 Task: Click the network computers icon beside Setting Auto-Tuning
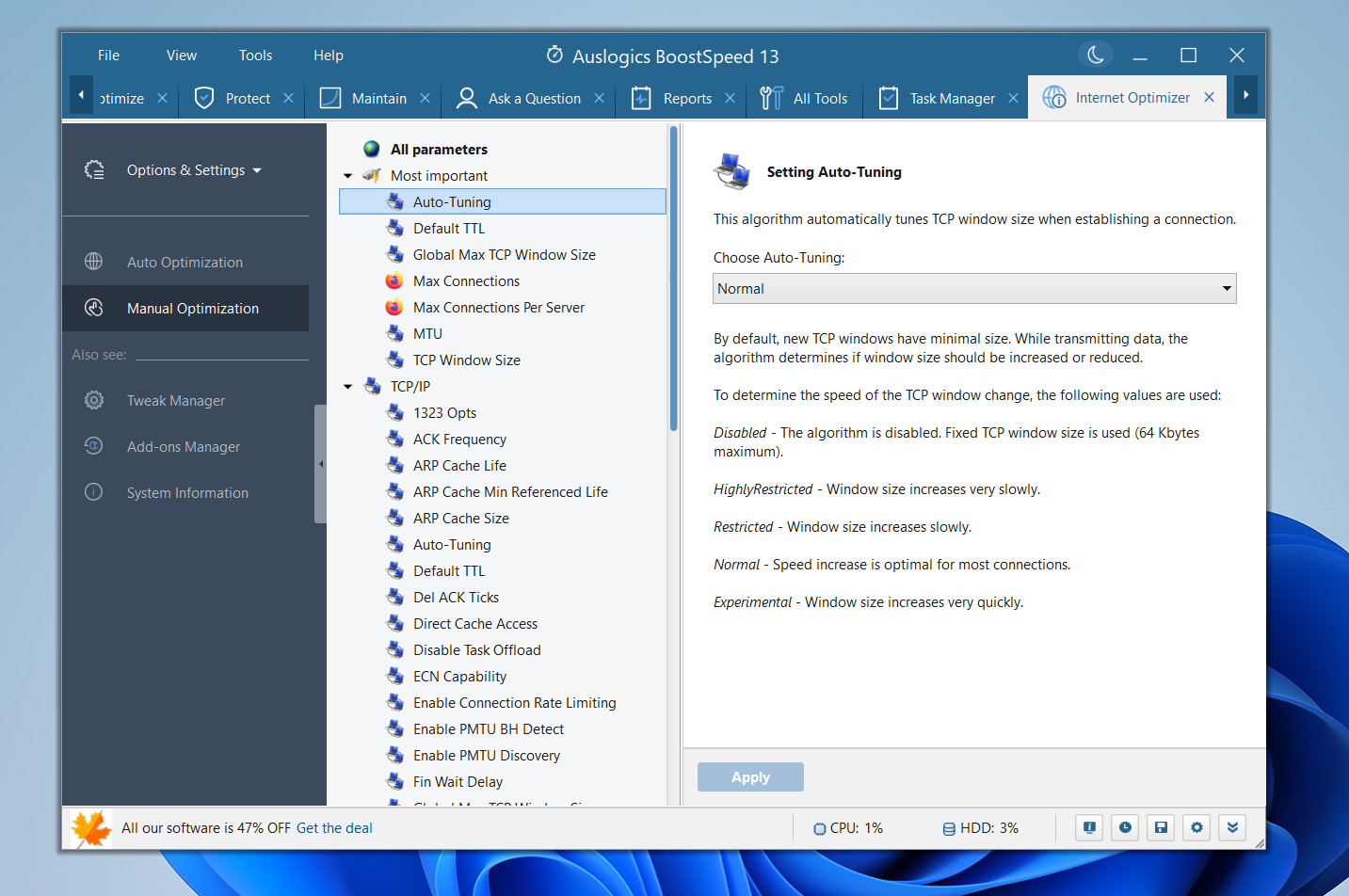(732, 170)
